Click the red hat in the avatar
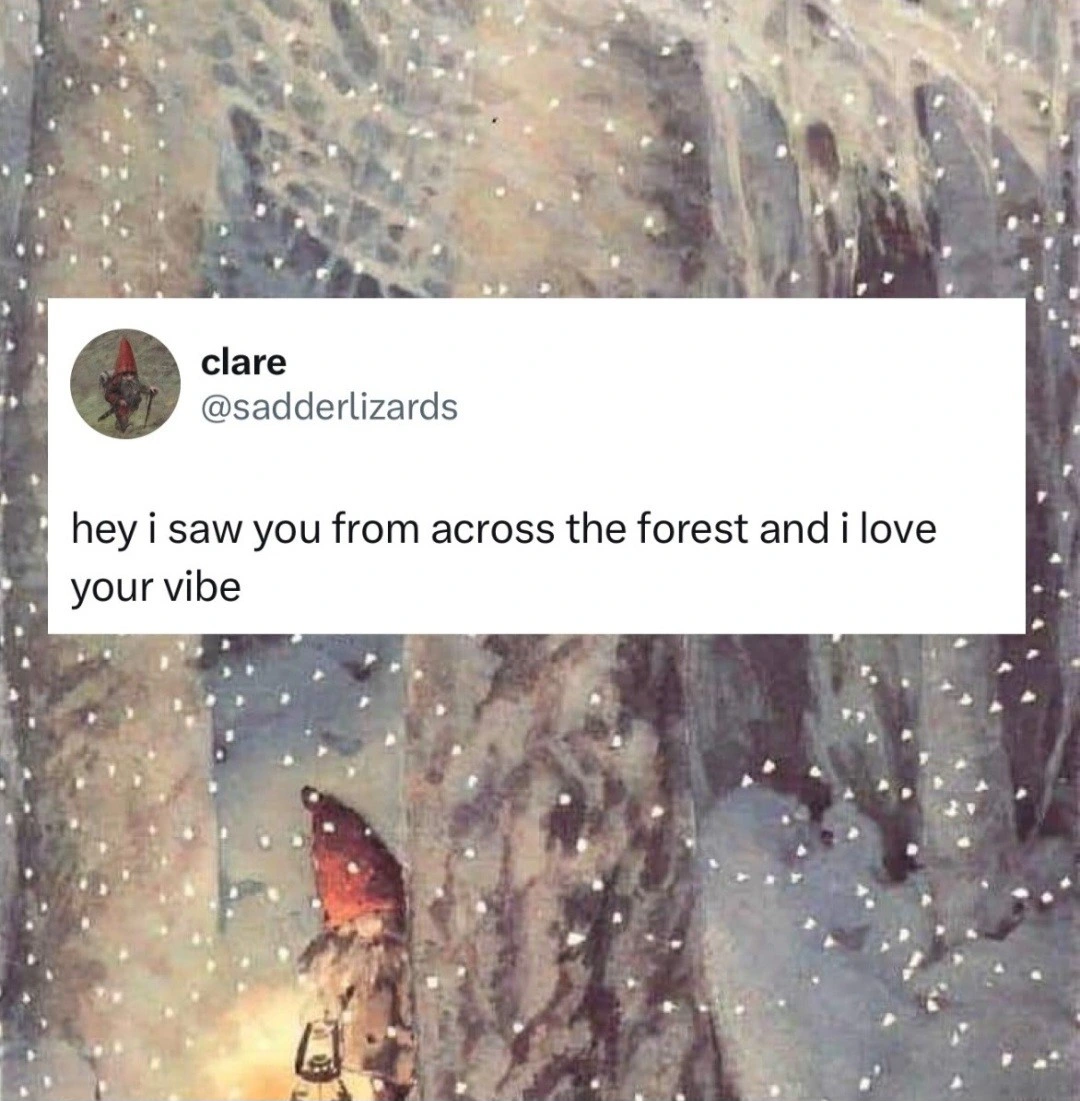The image size is (1080, 1101). pyautogui.click(x=126, y=357)
